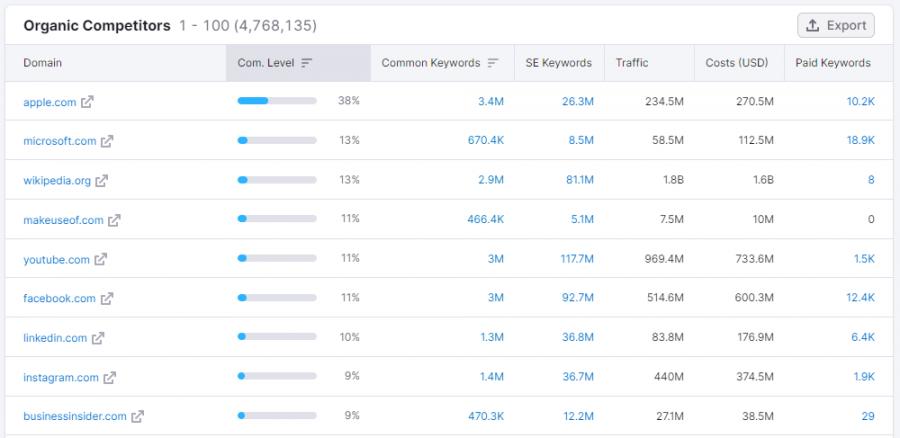Click apple.com competition level bar at 38%
The width and height of the screenshot is (900, 438).
[x=277, y=100]
